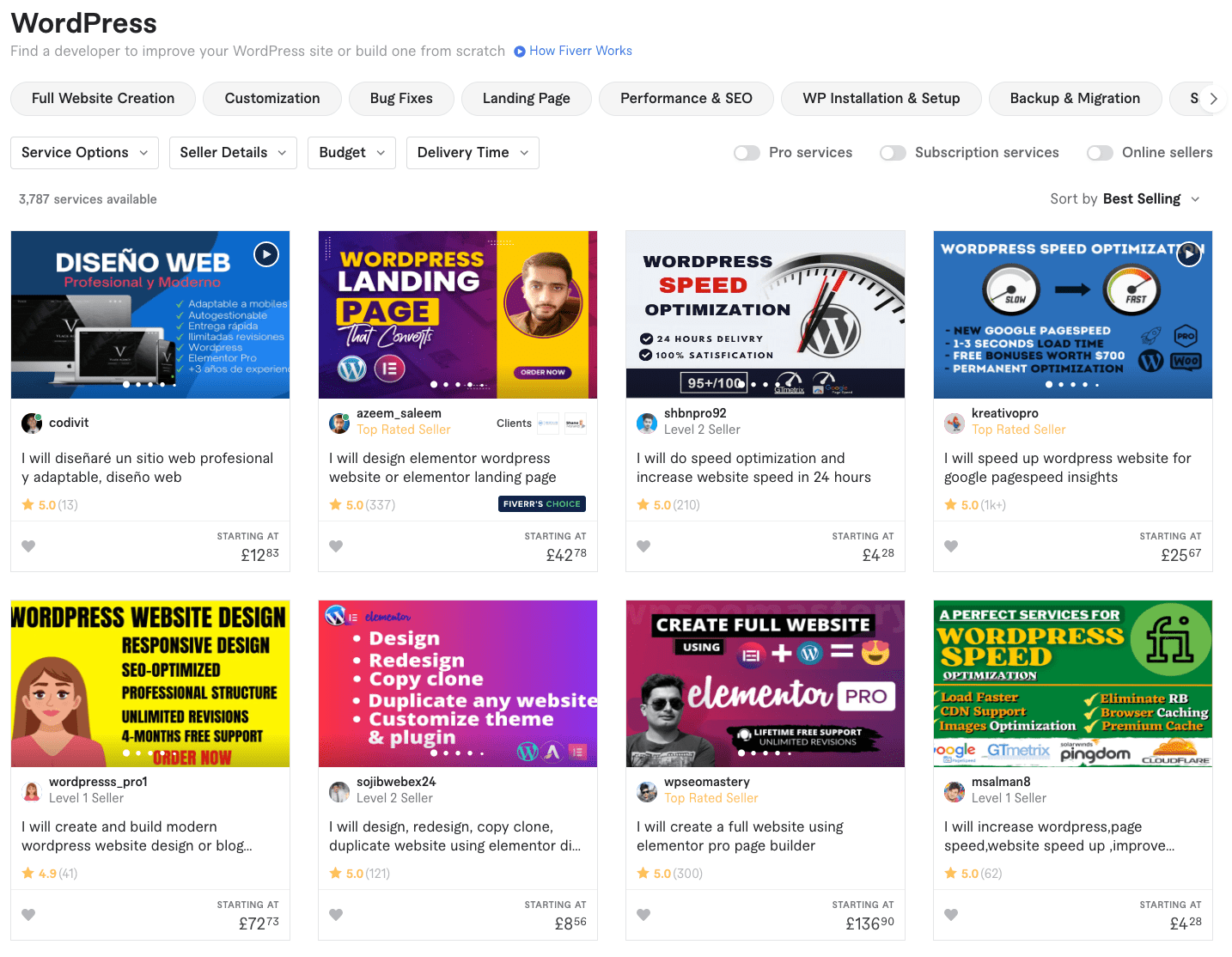This screenshot has width=1232, height=957.
Task: Click the heart on kreativopro's gig
Action: [951, 546]
